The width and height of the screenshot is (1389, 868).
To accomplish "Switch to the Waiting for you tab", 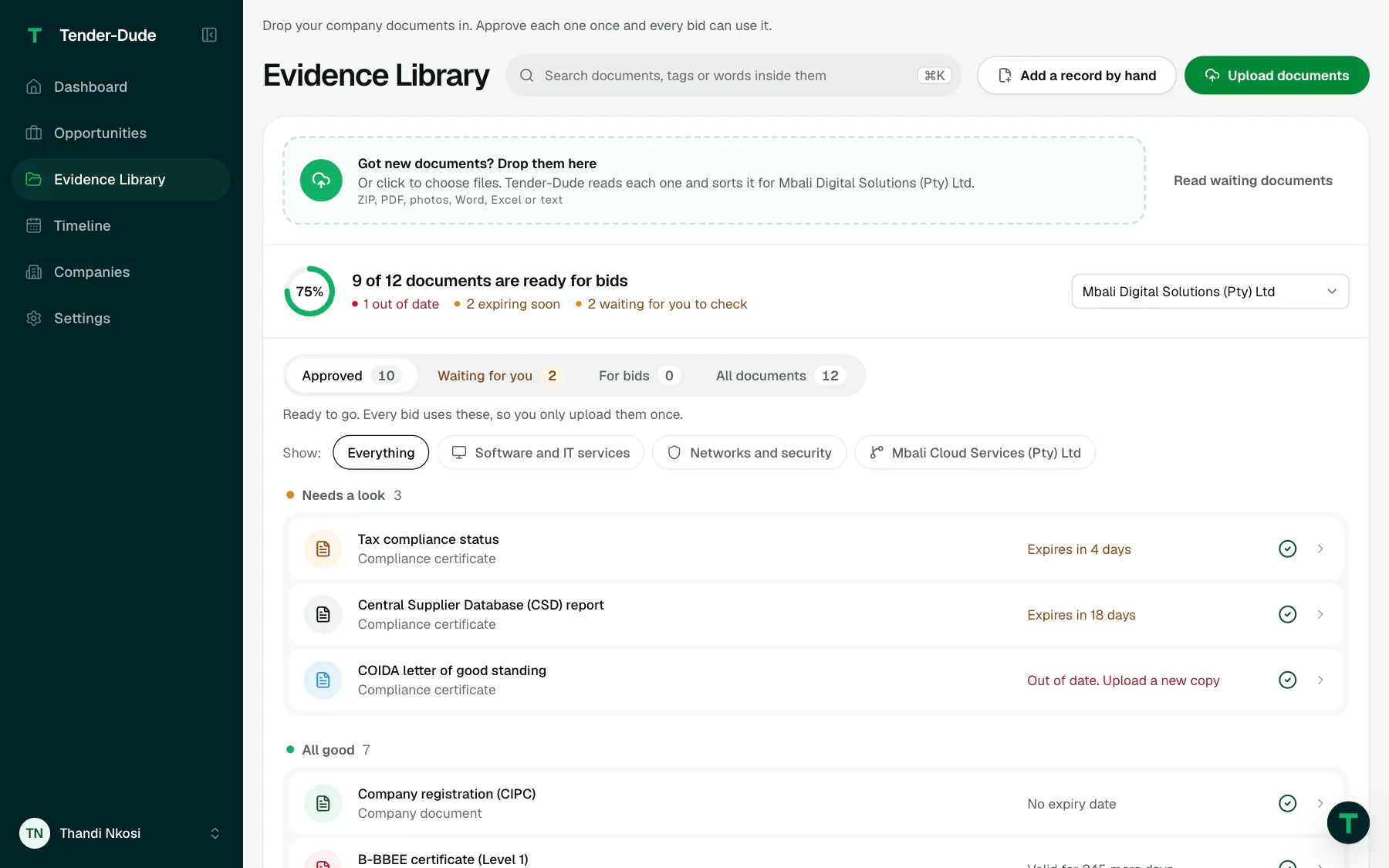I will pos(499,376).
